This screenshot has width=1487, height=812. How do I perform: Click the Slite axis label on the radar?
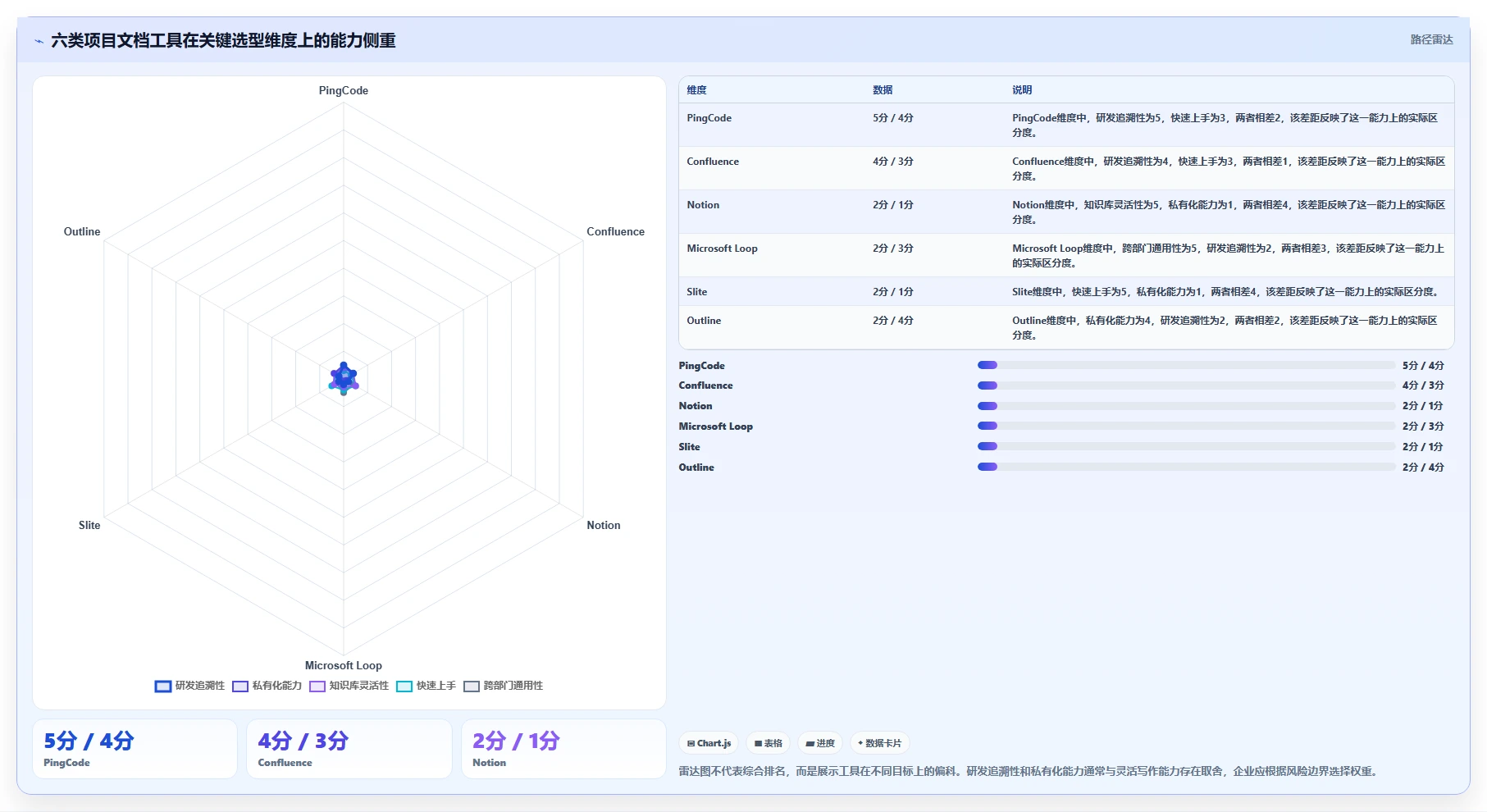(89, 525)
